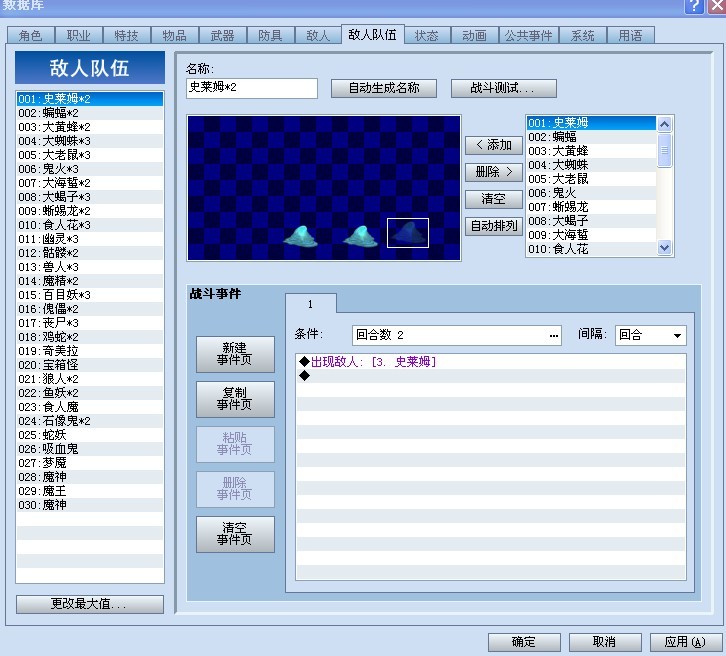Confirm with the 确定 button
This screenshot has width=726, height=656.
(x=524, y=642)
